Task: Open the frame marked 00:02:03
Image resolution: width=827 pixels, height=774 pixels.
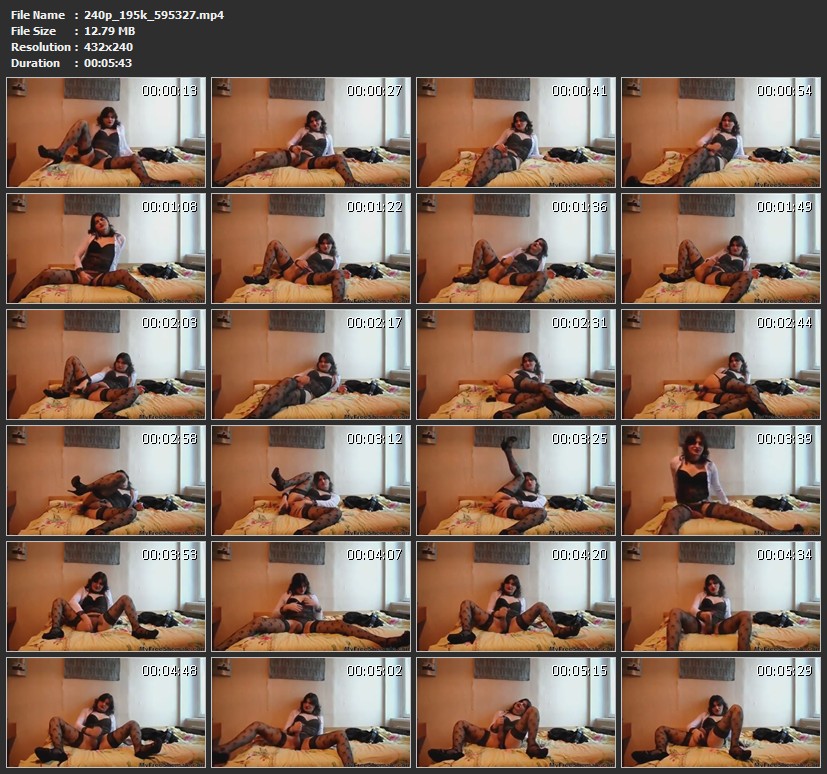Action: click(106, 364)
